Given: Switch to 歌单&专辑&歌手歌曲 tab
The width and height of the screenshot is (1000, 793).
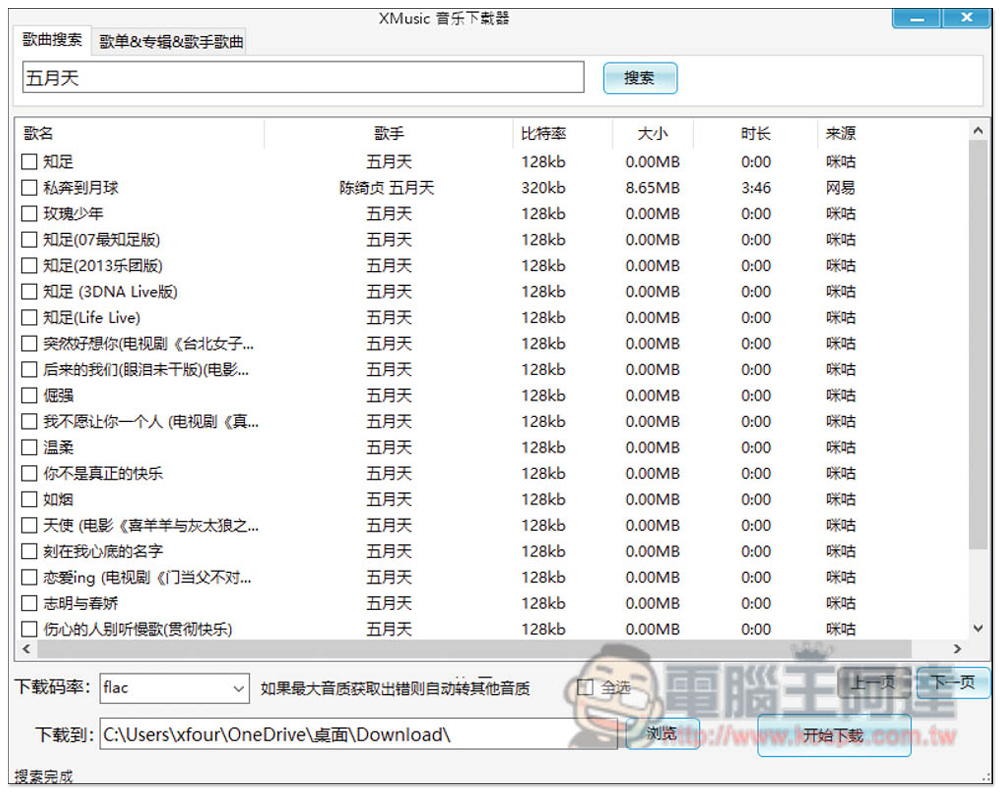Looking at the screenshot, I should 171,42.
